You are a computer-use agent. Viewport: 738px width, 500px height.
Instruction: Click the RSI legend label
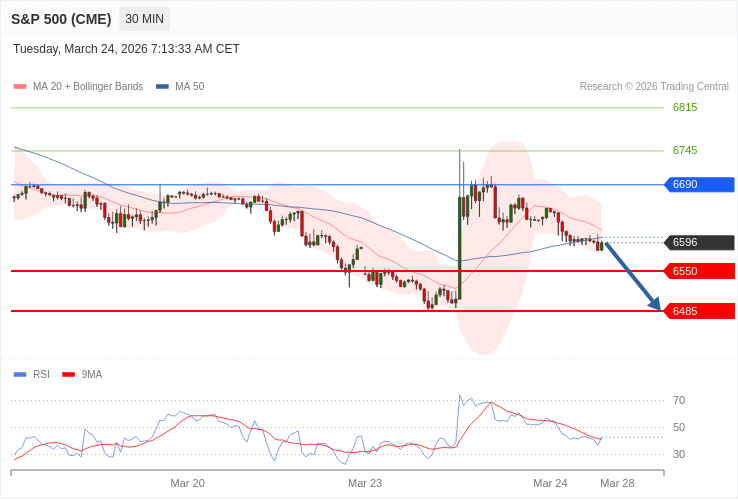point(41,375)
